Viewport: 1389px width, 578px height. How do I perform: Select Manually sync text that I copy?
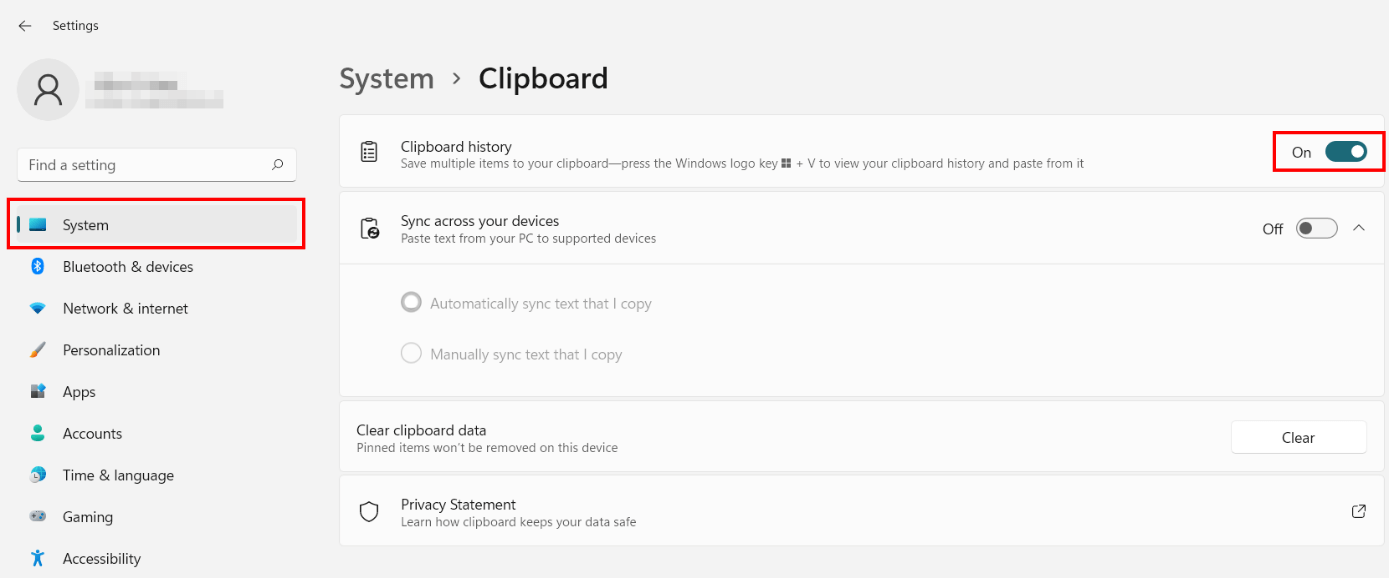(x=411, y=354)
